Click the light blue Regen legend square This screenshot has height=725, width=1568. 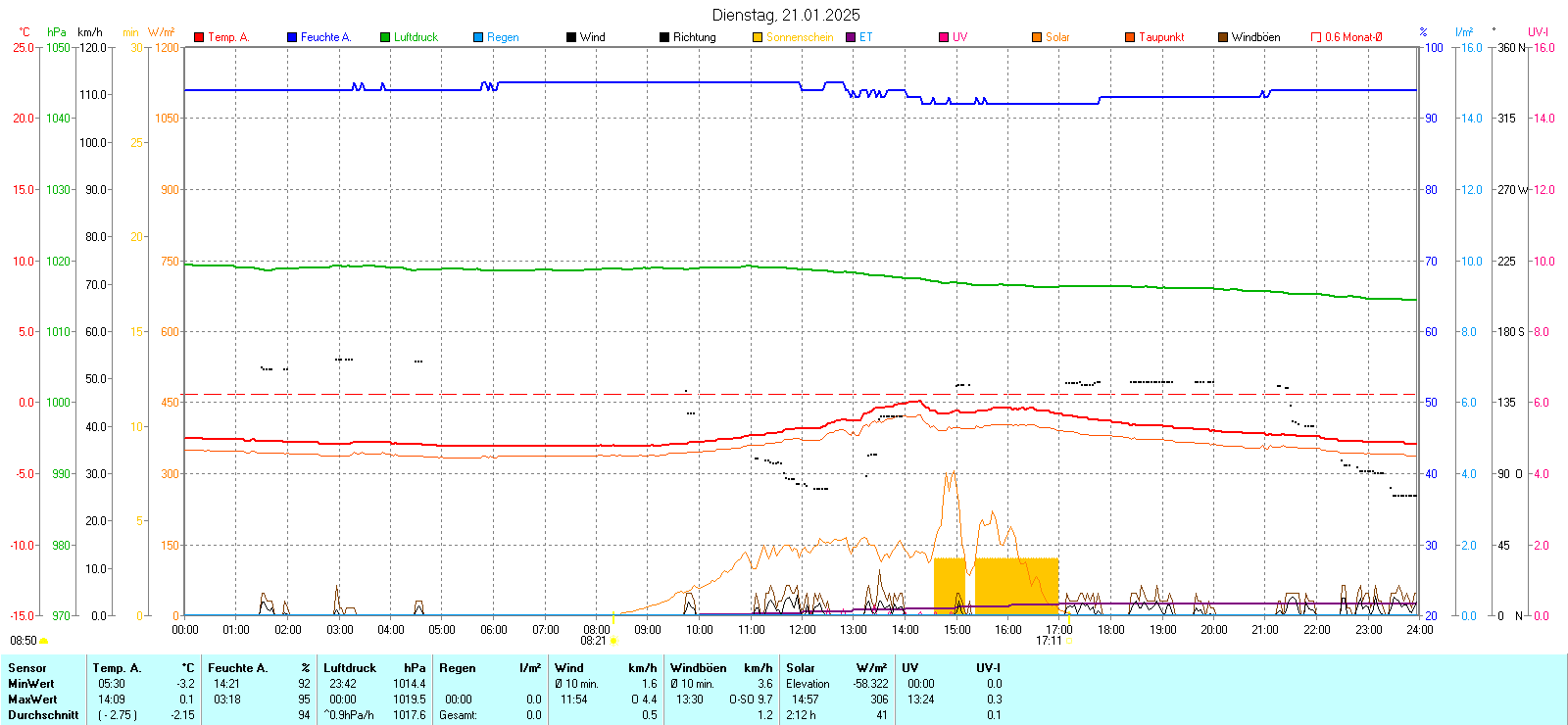pyautogui.click(x=478, y=37)
